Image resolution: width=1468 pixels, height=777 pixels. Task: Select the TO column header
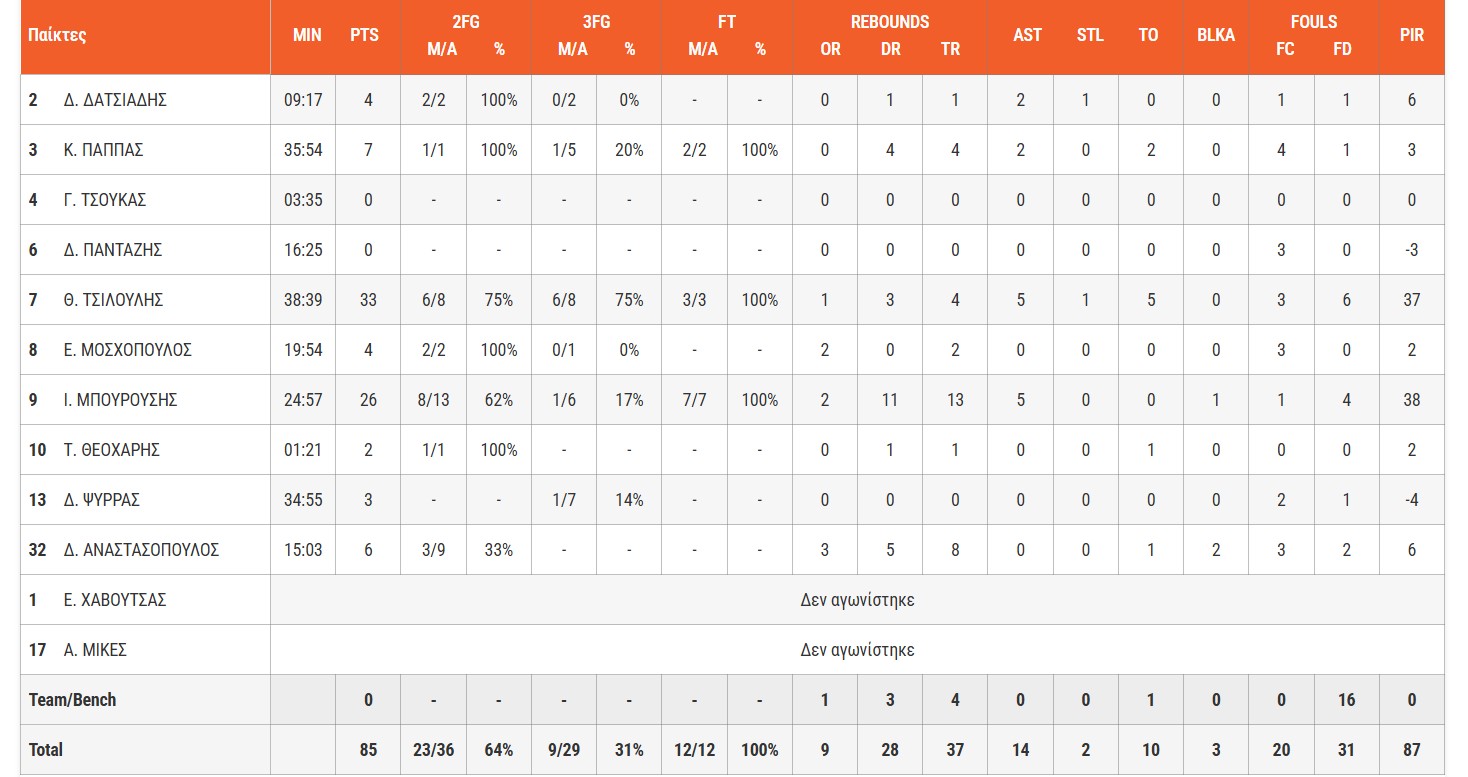point(1148,35)
